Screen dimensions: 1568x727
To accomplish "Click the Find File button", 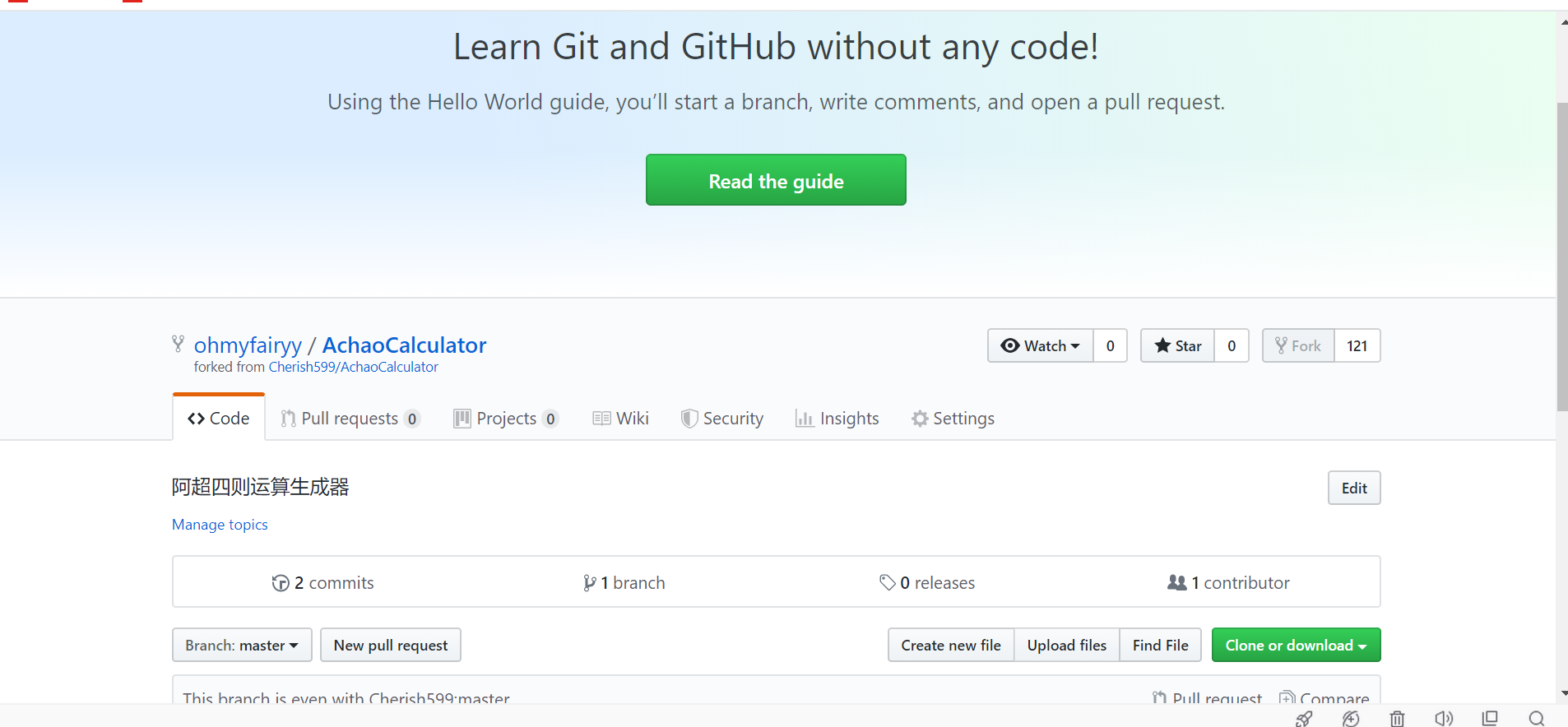I will coord(1161,646).
